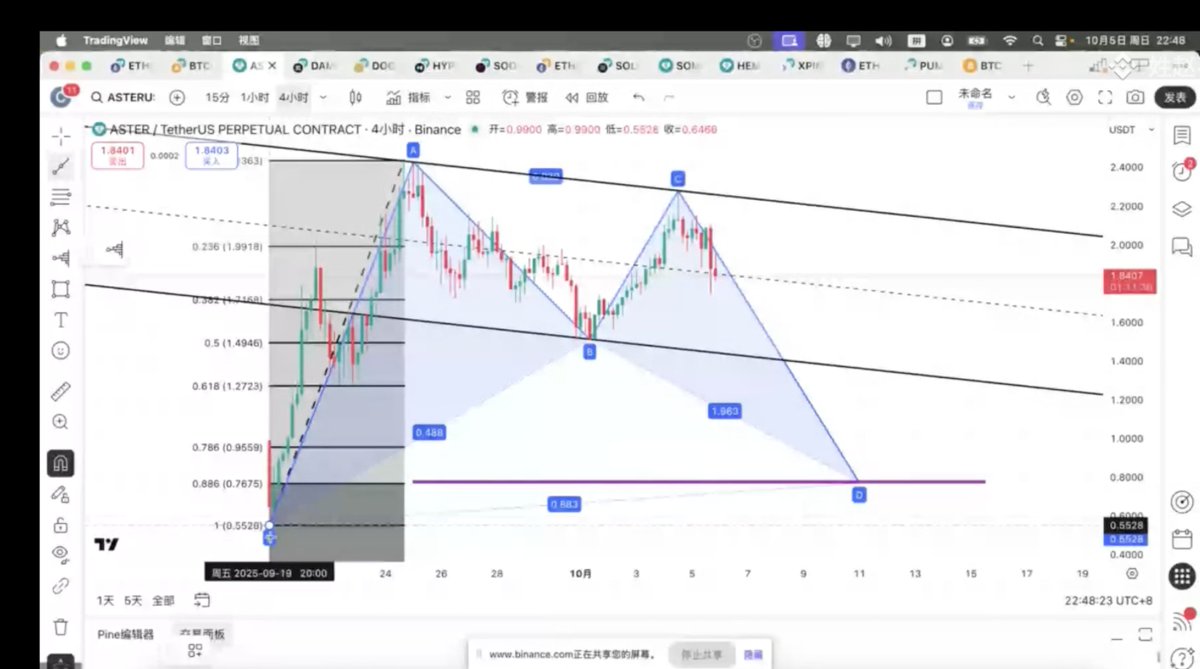The width and height of the screenshot is (1200, 669).
Task: Switch to the 15分 timeframe
Action: [x=217, y=97]
